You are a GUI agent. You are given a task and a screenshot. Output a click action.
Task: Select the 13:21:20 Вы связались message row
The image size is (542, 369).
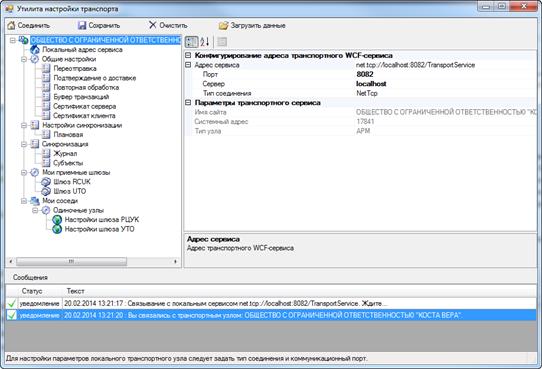click(x=271, y=315)
